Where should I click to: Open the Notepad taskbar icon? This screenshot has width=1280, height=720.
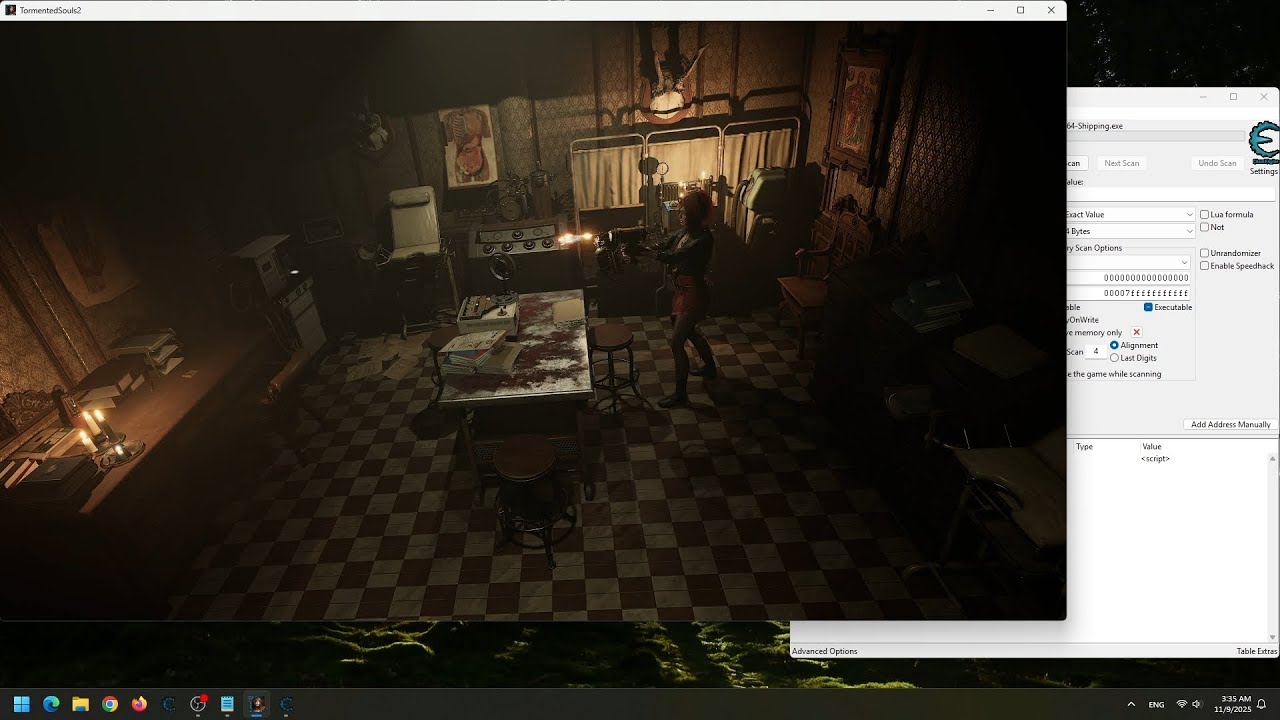(x=227, y=704)
